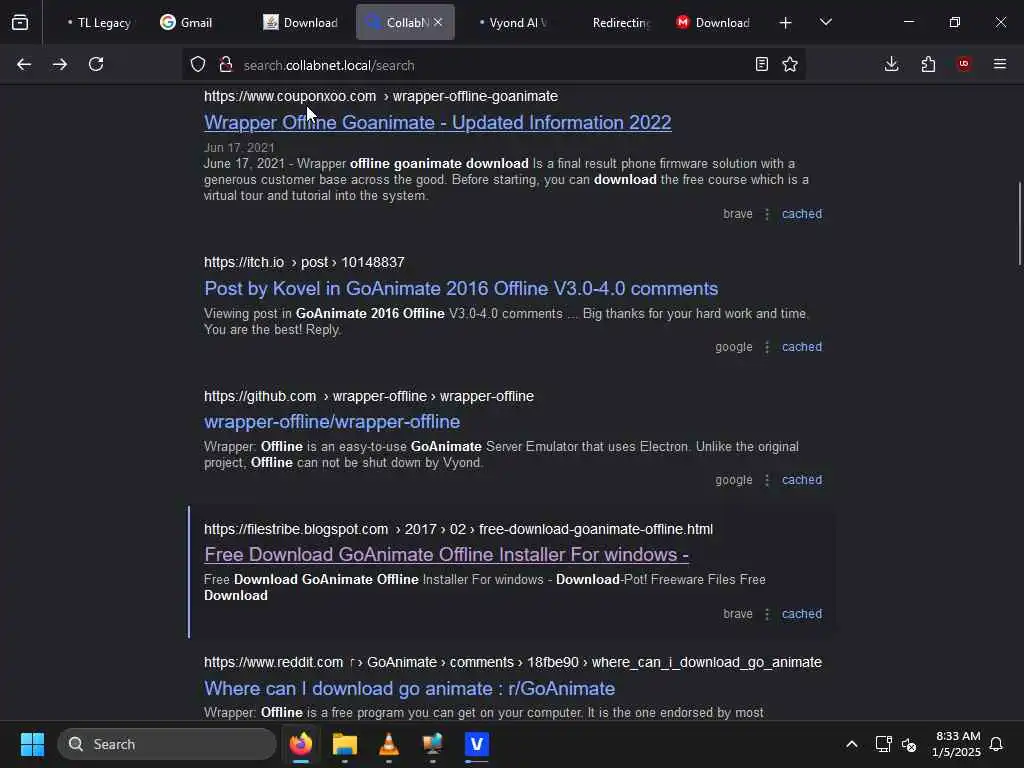Open the blue V app on taskbar
This screenshot has width=1024, height=768.
pyautogui.click(x=477, y=744)
